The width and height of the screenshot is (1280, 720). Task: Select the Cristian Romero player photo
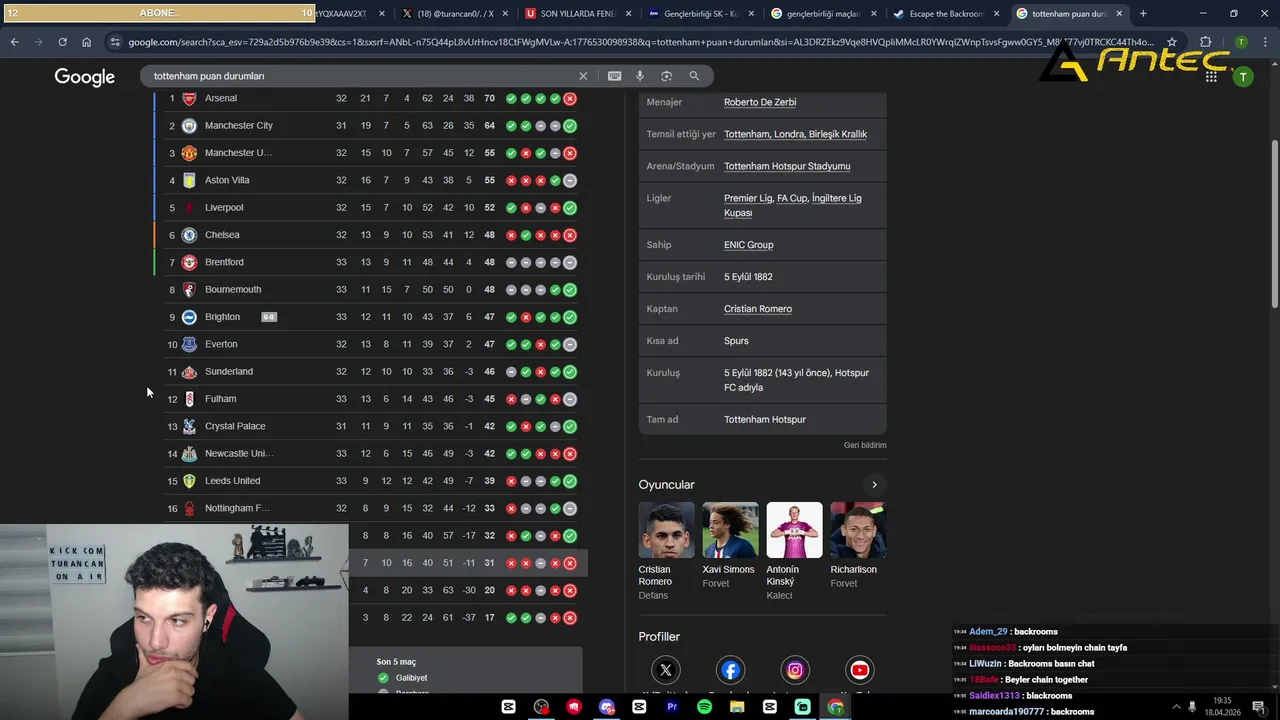click(667, 530)
